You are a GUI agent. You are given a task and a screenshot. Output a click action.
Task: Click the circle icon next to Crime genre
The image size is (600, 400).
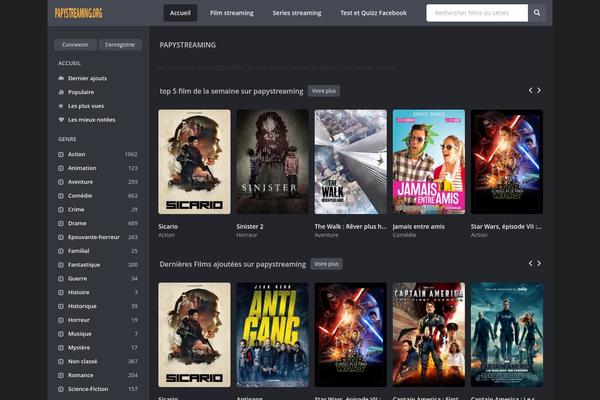coord(61,209)
